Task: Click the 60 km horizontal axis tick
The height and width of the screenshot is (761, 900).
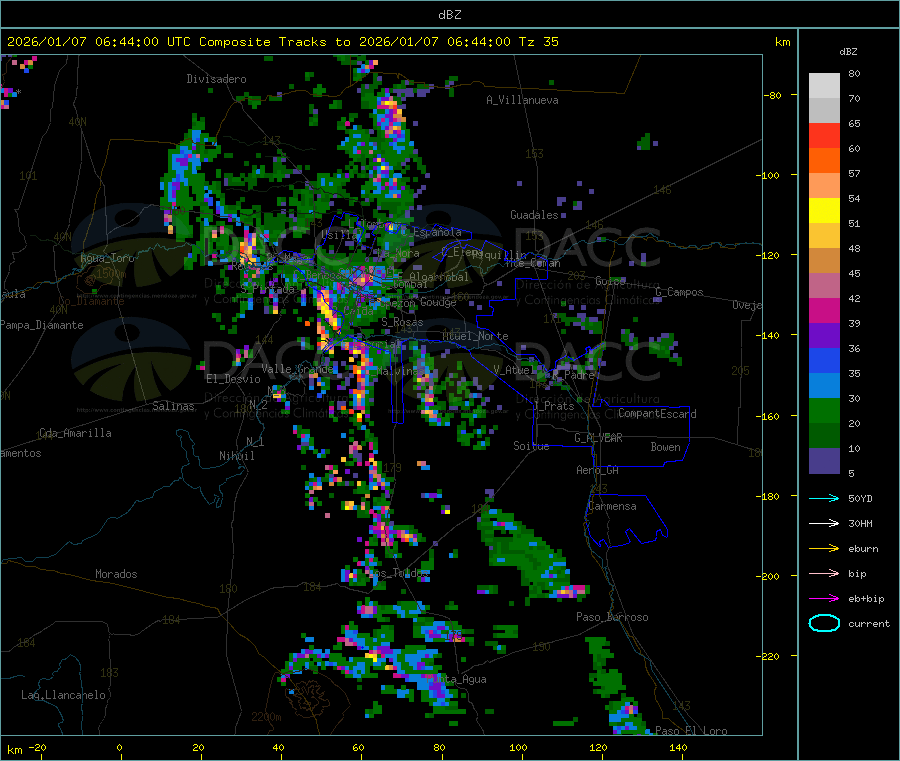Action: 358,748
